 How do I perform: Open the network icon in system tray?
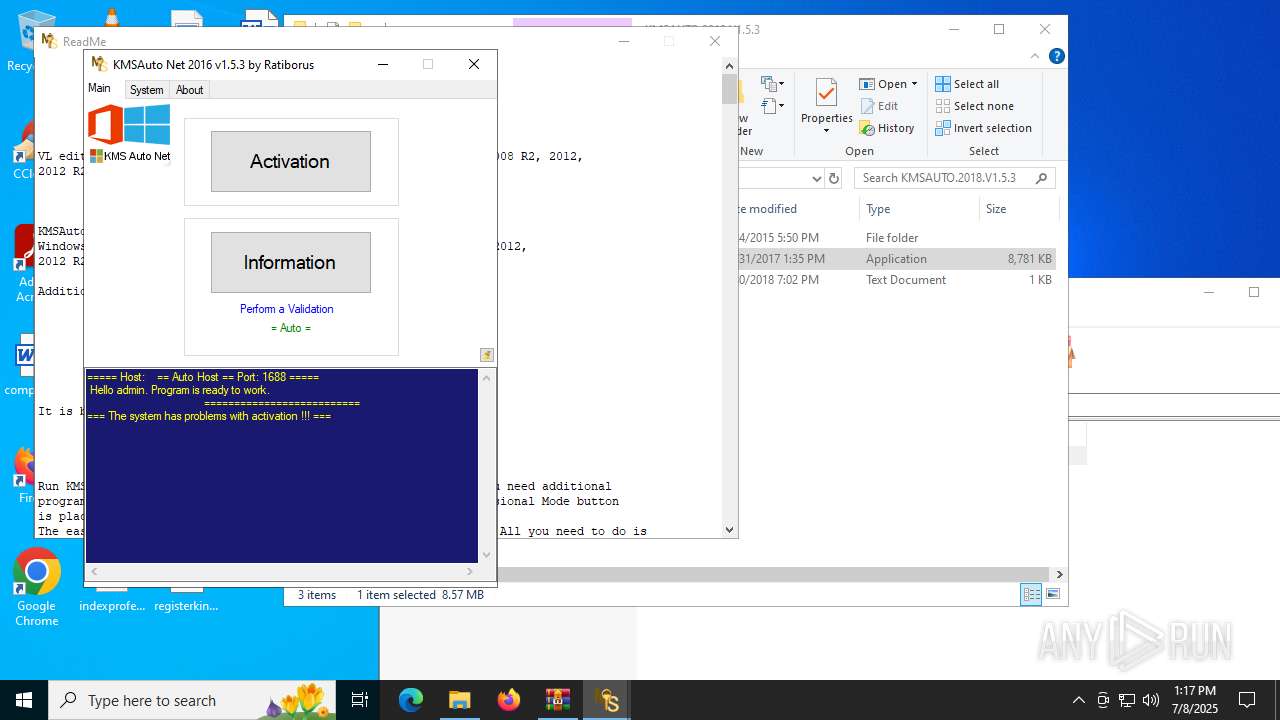click(x=1127, y=700)
